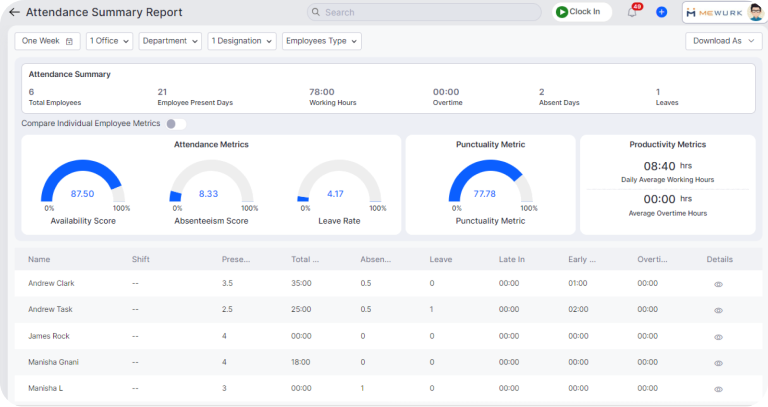Click the Availability Score gauge
The height and width of the screenshot is (407, 768).
tap(83, 181)
